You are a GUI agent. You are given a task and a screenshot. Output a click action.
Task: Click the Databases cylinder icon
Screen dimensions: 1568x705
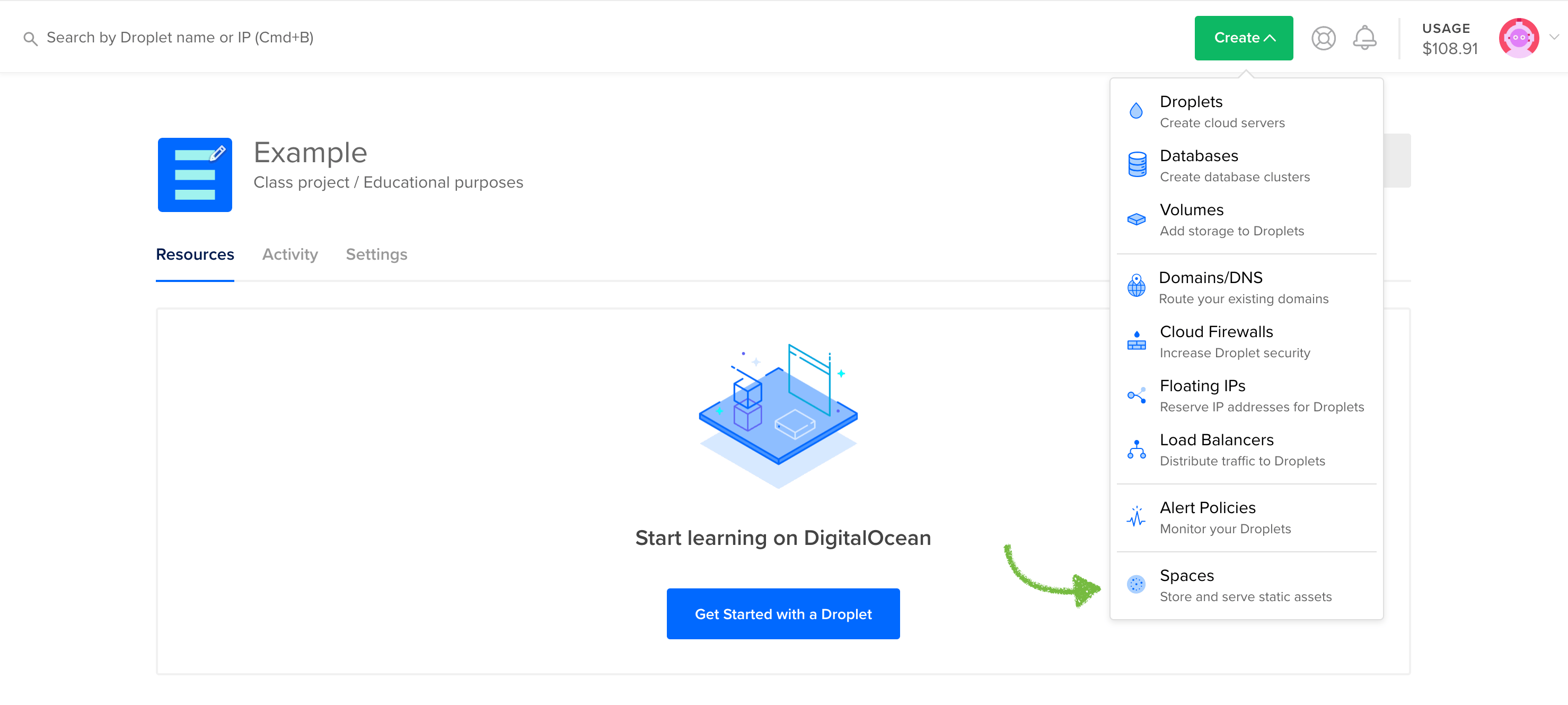pyautogui.click(x=1137, y=164)
